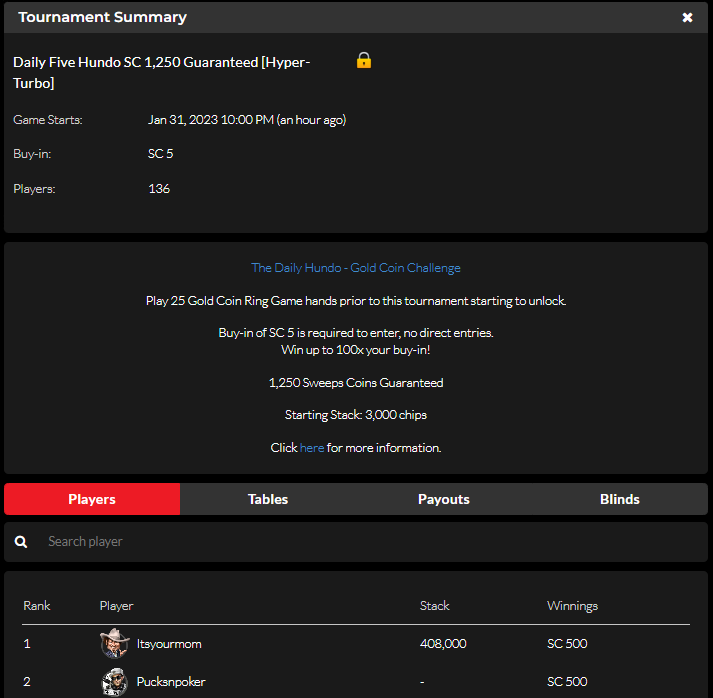Click 'Win up to 100x your buy-in!' text

pyautogui.click(x=356, y=350)
